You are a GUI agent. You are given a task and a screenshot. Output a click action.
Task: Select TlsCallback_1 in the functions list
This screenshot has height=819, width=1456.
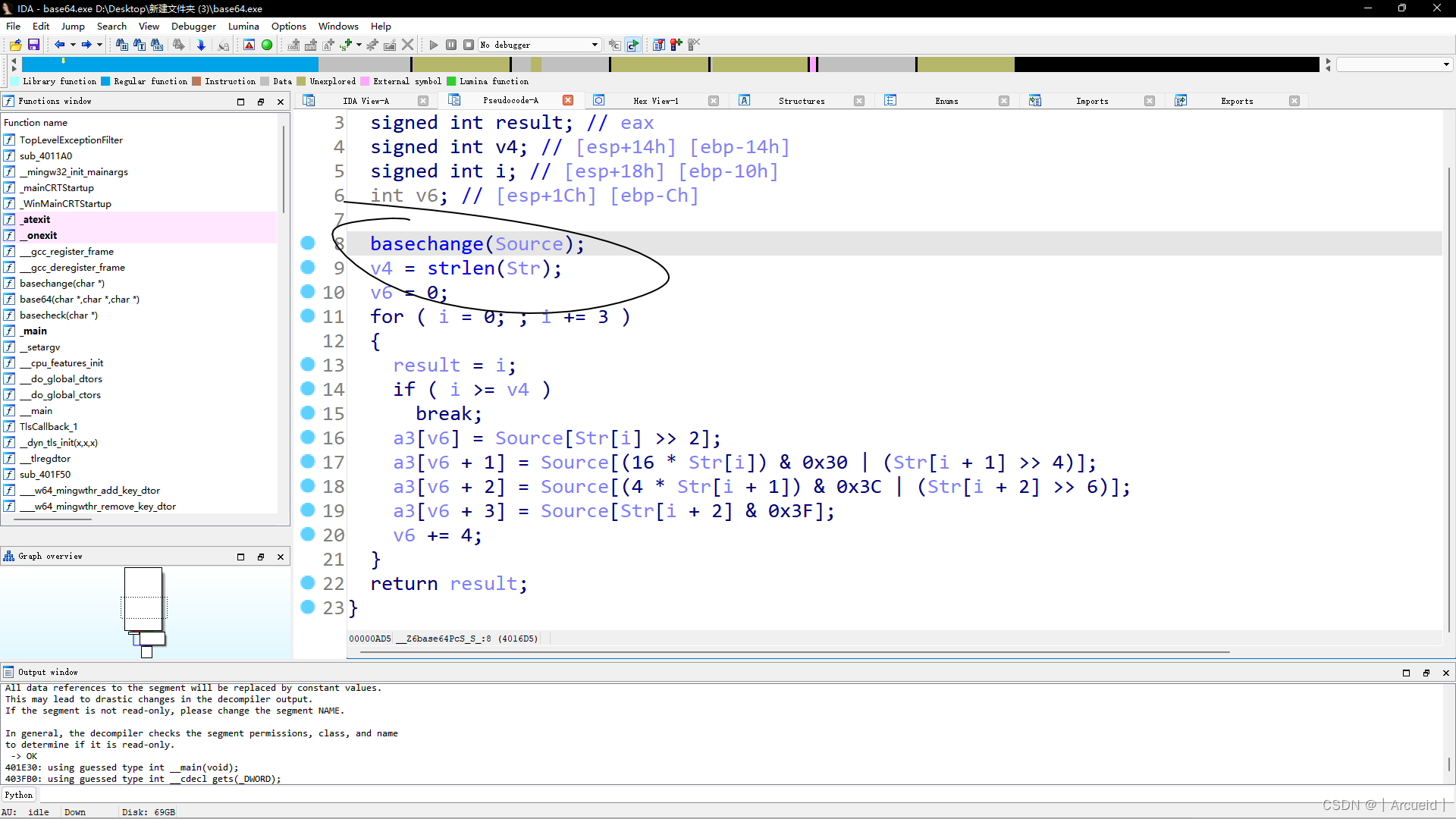coord(49,427)
